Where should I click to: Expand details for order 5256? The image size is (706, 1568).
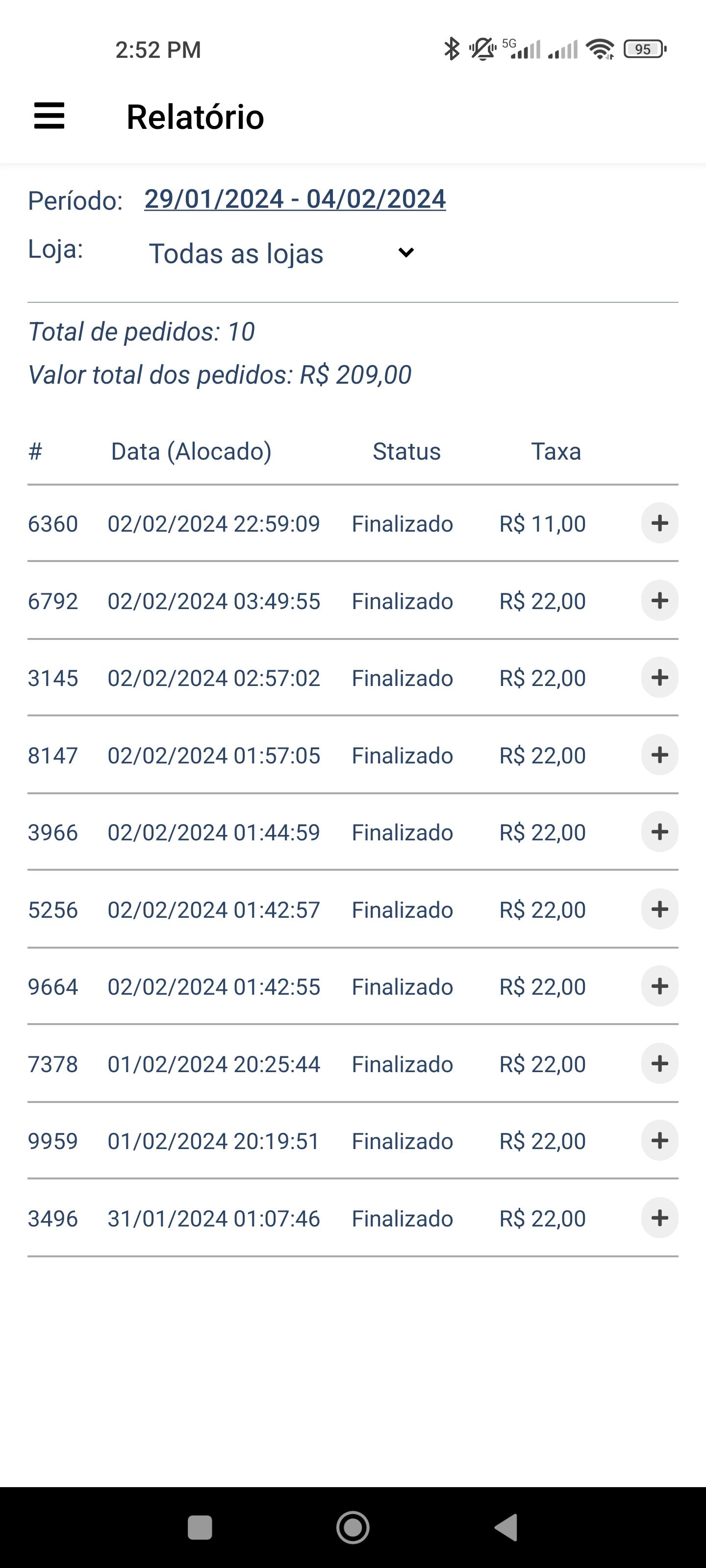[659, 909]
